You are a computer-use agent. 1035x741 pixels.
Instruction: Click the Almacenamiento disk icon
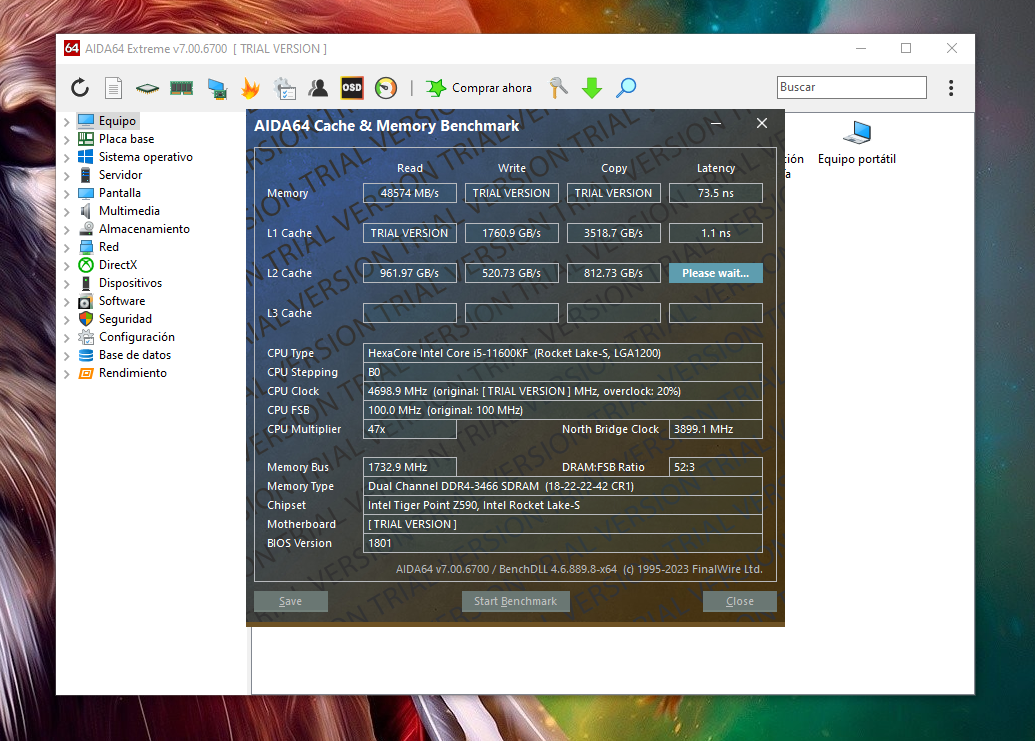pyautogui.click(x=86, y=229)
